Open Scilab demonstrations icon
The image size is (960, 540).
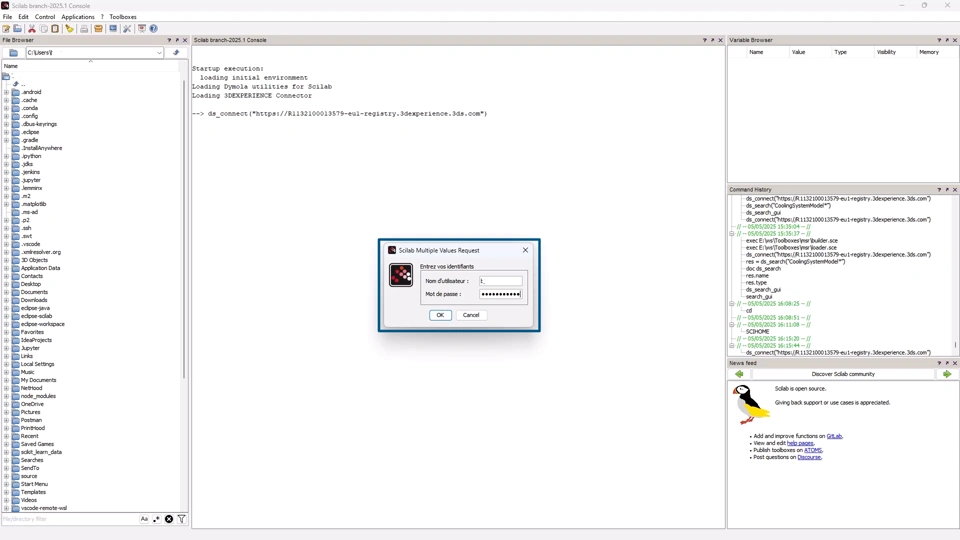click(141, 29)
